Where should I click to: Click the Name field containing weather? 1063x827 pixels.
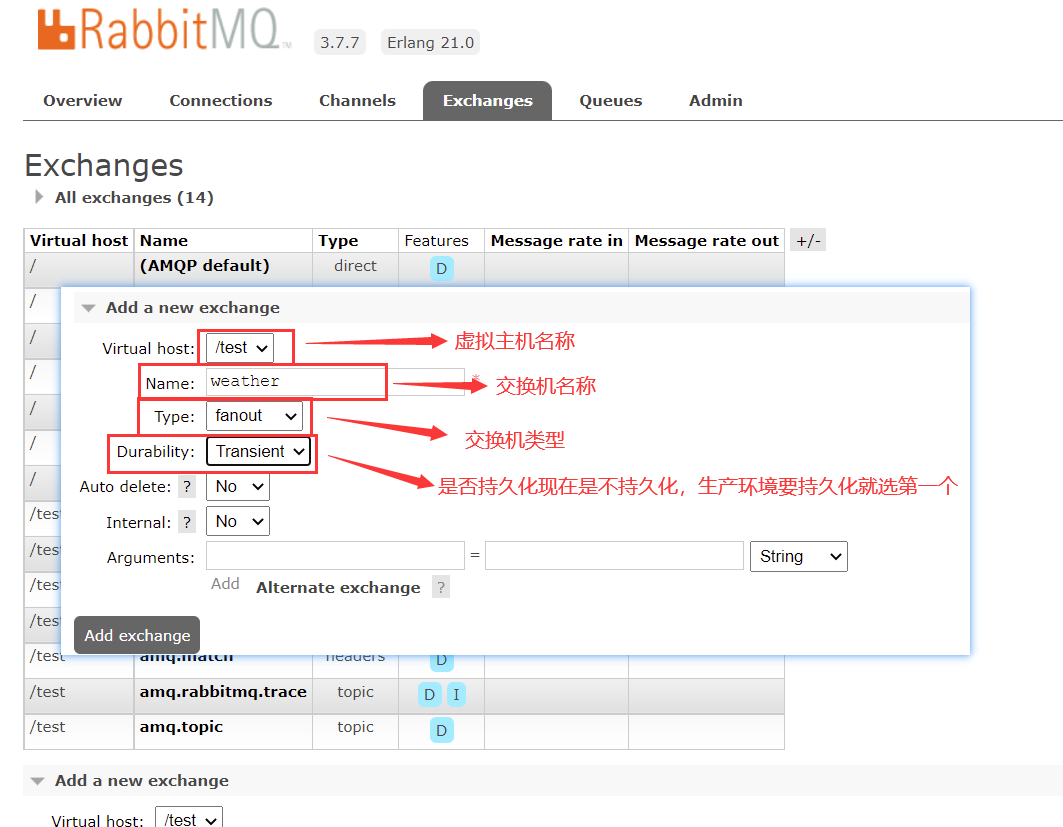(335, 382)
